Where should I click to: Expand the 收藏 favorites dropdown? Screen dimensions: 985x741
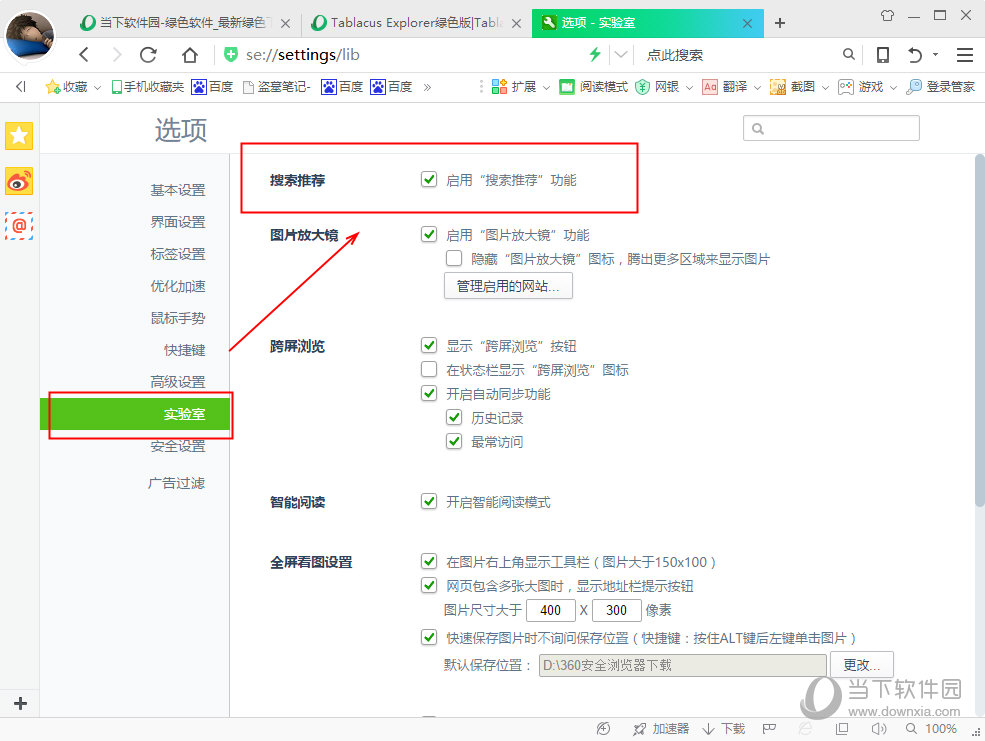tap(97, 87)
